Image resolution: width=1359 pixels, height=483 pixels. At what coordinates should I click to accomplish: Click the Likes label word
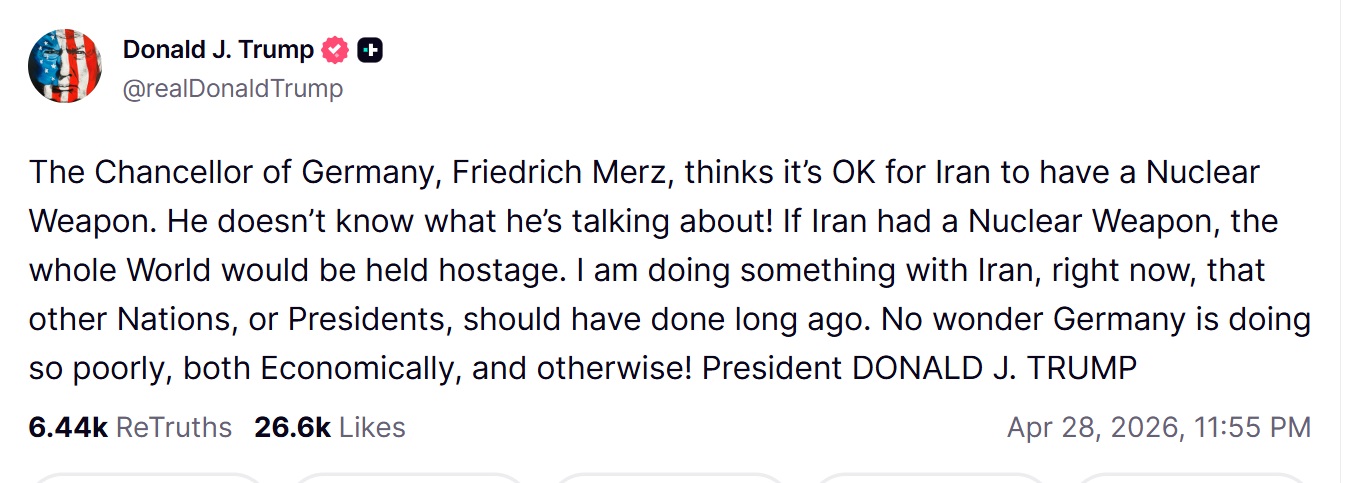372,428
